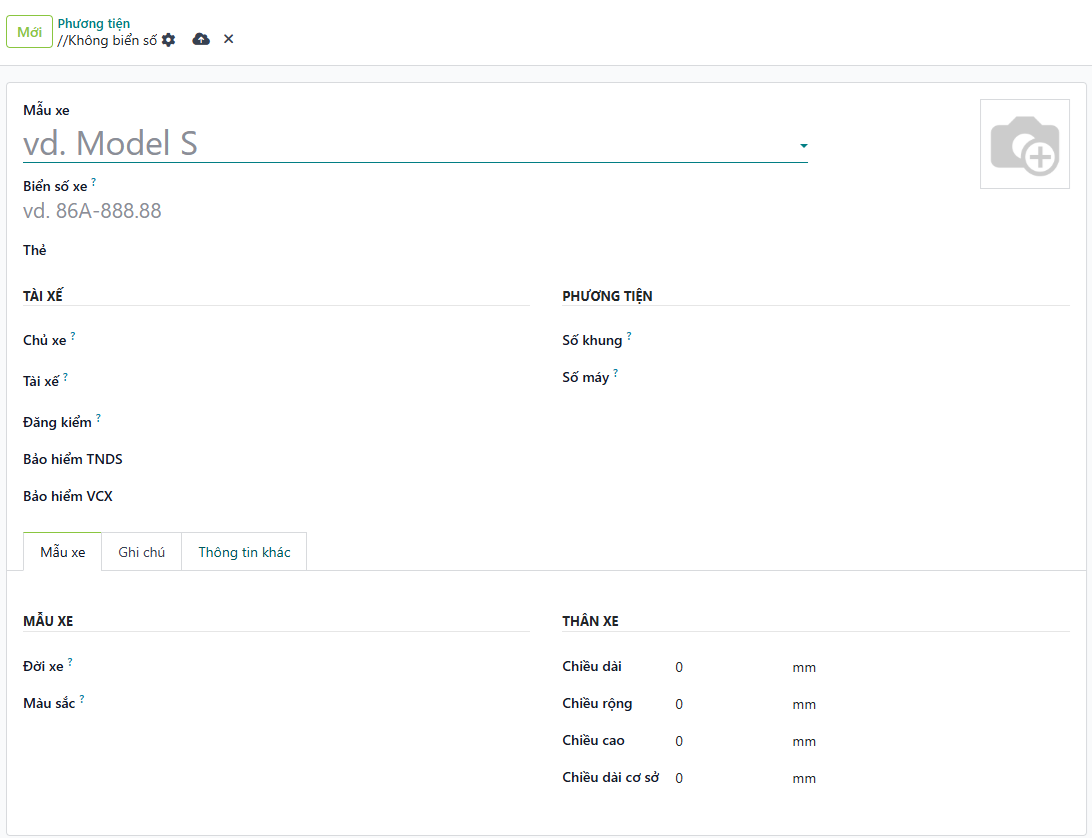This screenshot has height=838, width=1092.
Task: Switch to the Ghi chú tab
Action: click(x=141, y=552)
